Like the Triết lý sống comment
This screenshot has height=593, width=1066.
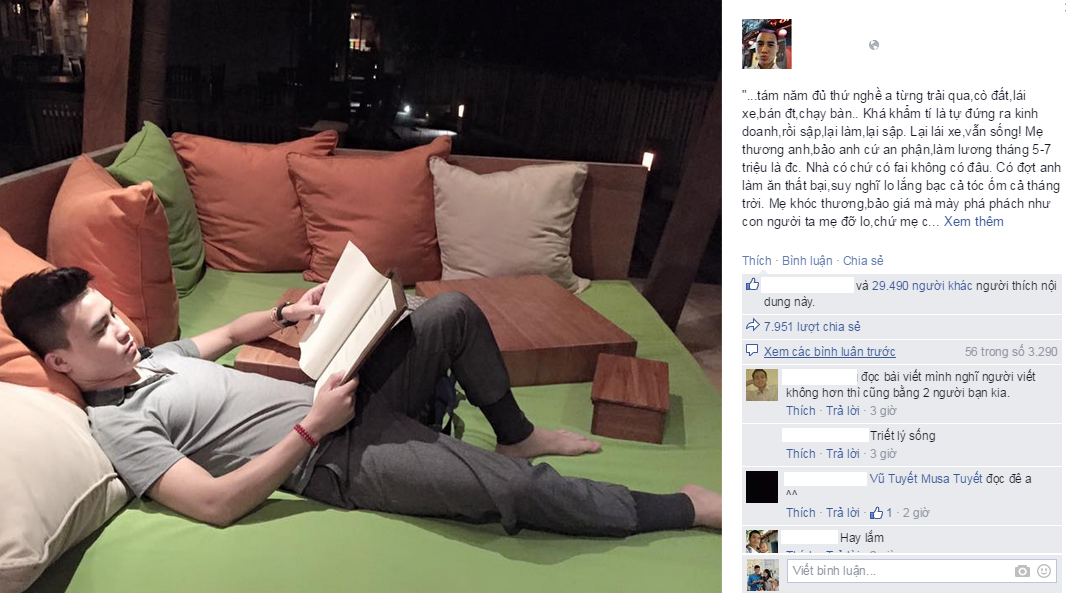(x=800, y=454)
